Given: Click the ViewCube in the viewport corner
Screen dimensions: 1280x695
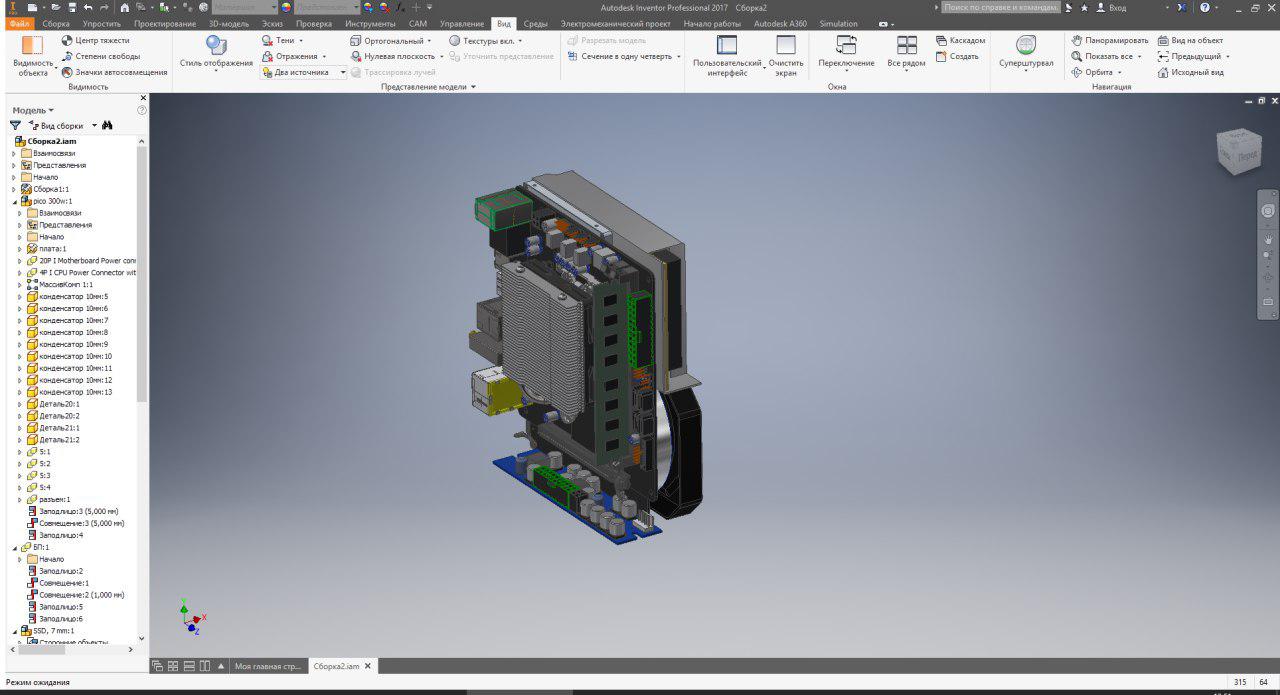Looking at the screenshot, I should point(1237,151).
